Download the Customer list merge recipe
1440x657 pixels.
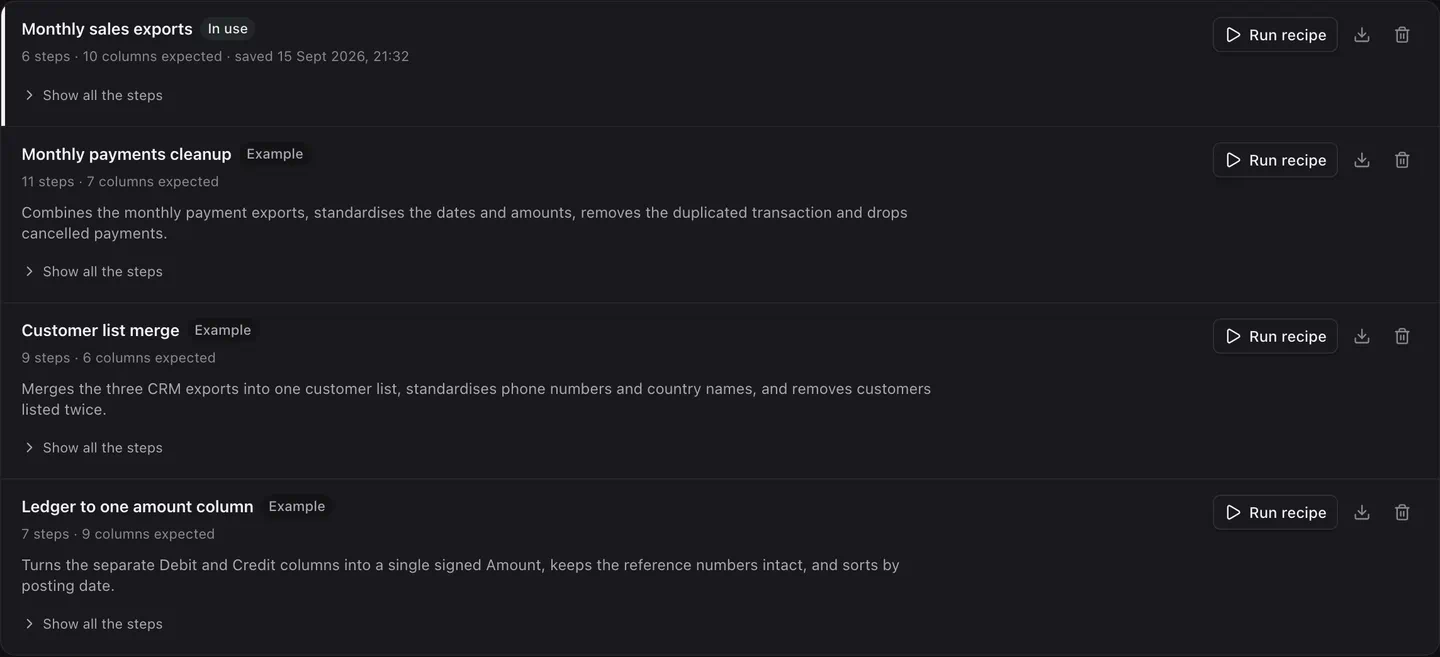point(1361,336)
